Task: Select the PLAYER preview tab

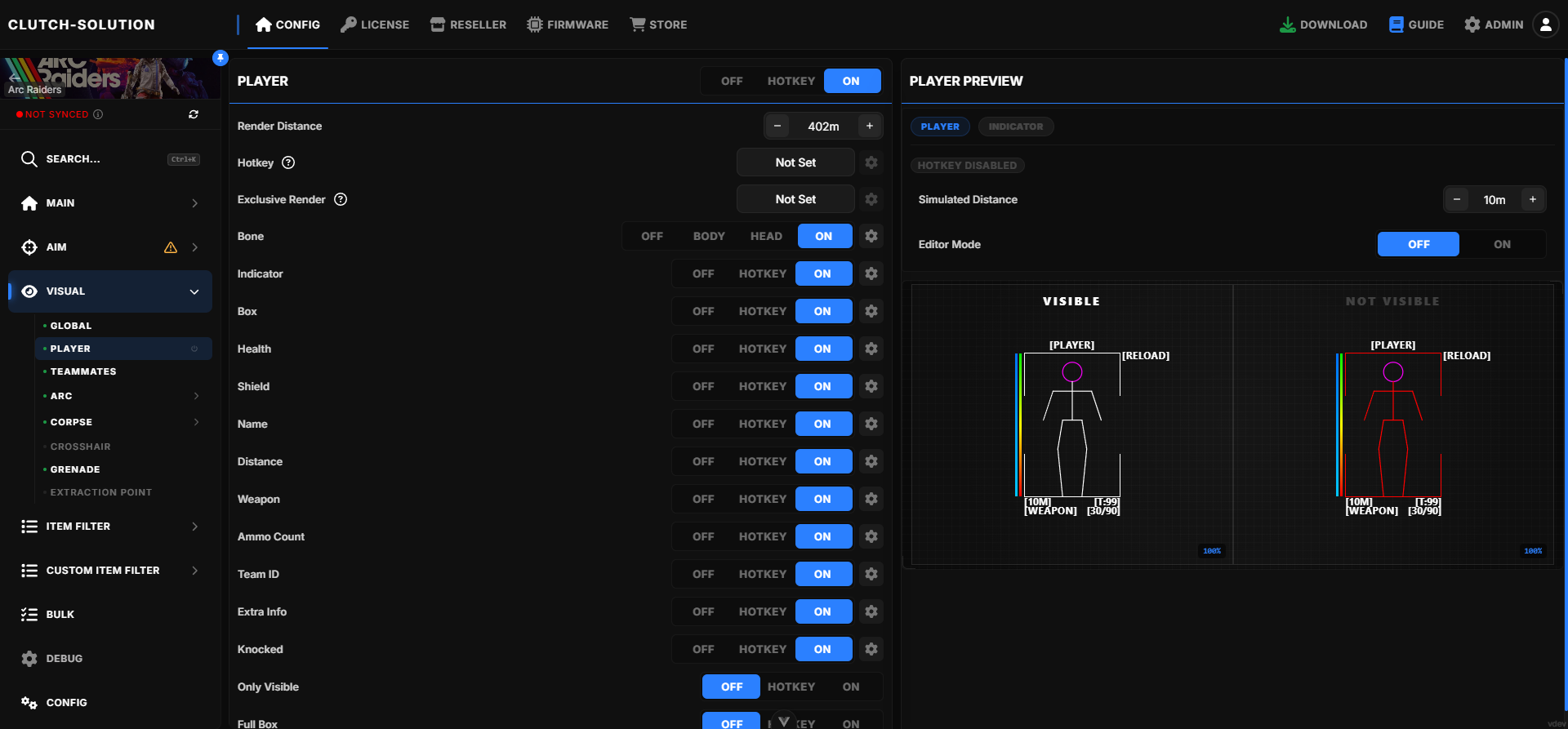Action: 940,127
